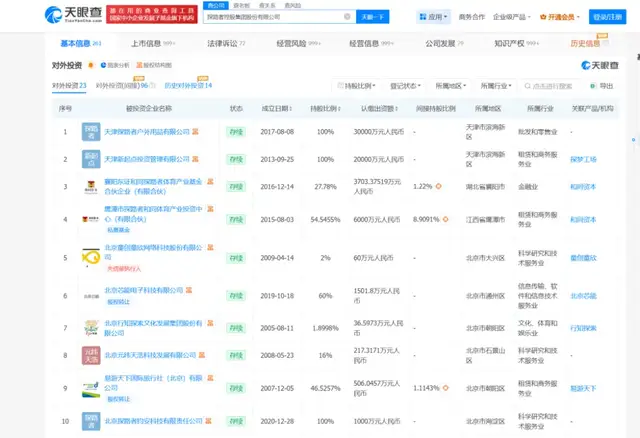Sort by 成立日期 column header

pos(277,109)
